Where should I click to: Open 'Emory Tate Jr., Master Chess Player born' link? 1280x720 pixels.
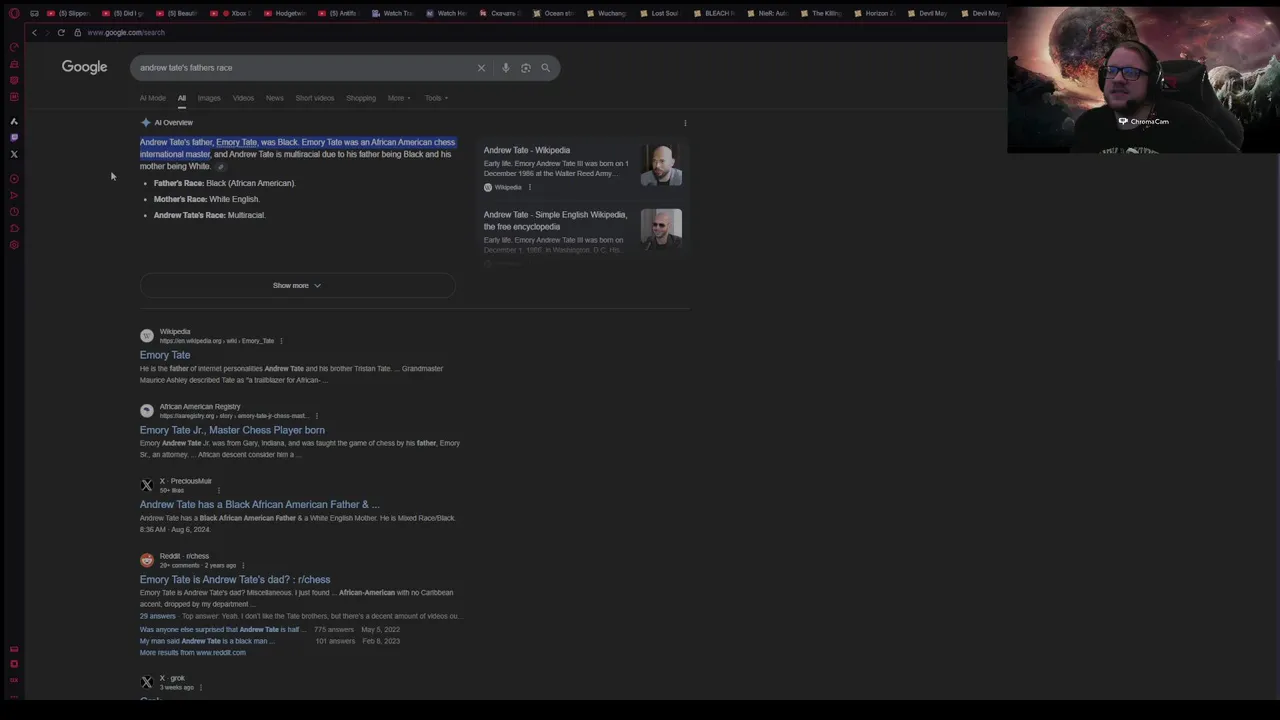232,430
